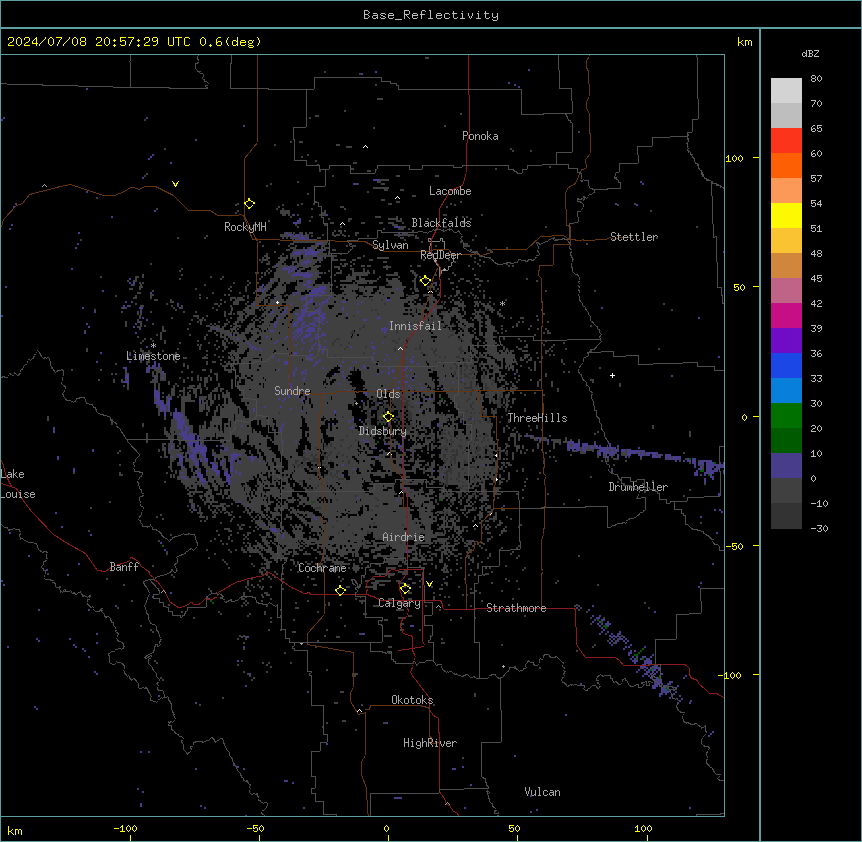862x842 pixels.
Task: Click the Sundre label
Action: pyautogui.click(x=292, y=391)
